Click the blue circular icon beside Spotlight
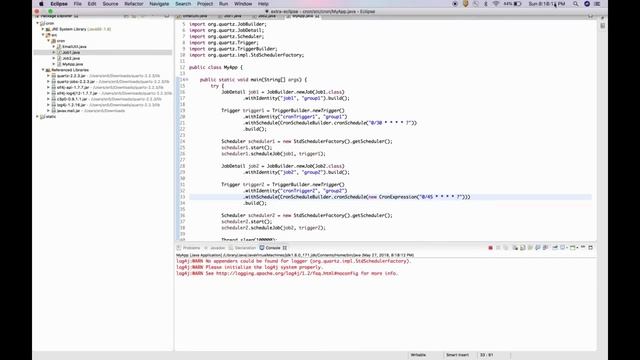640x360 pixels. (587, 4)
